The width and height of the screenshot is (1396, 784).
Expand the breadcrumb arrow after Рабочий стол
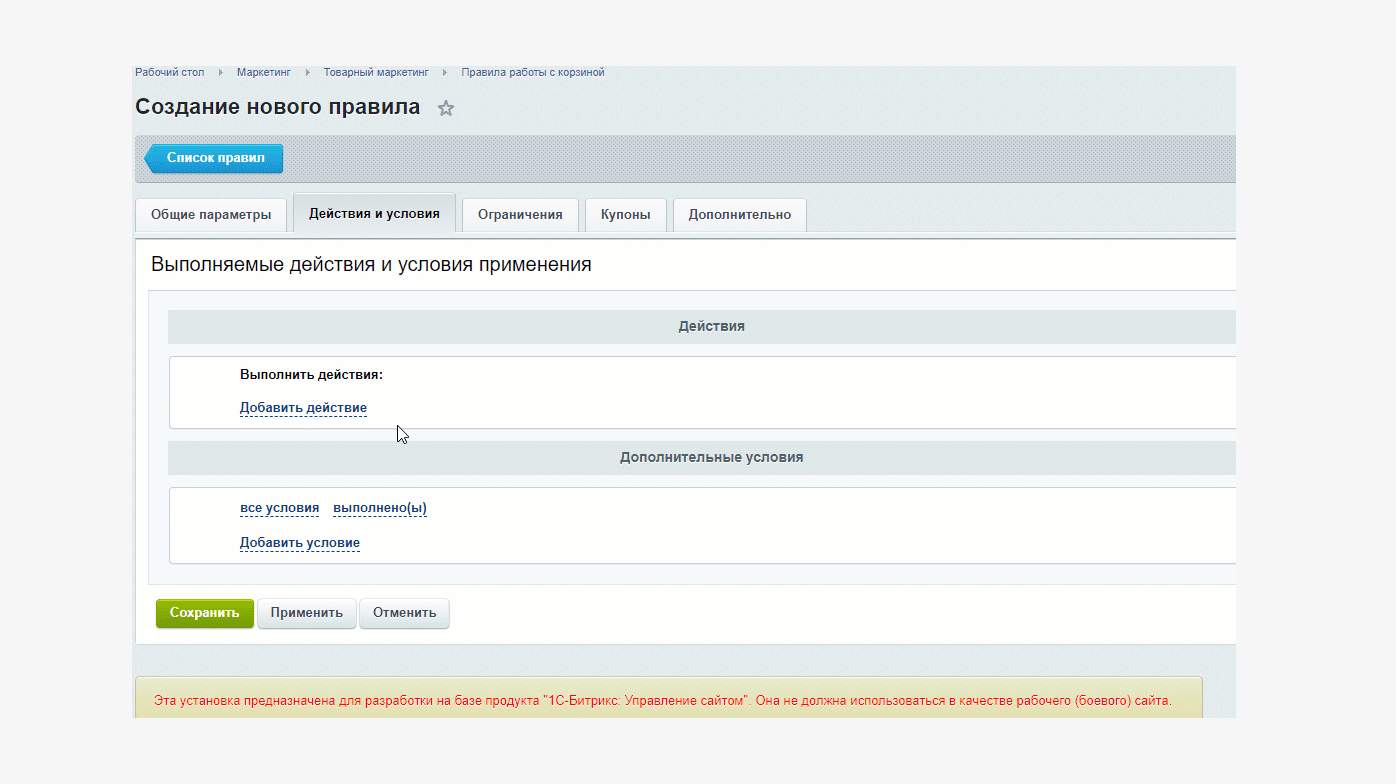(x=220, y=72)
